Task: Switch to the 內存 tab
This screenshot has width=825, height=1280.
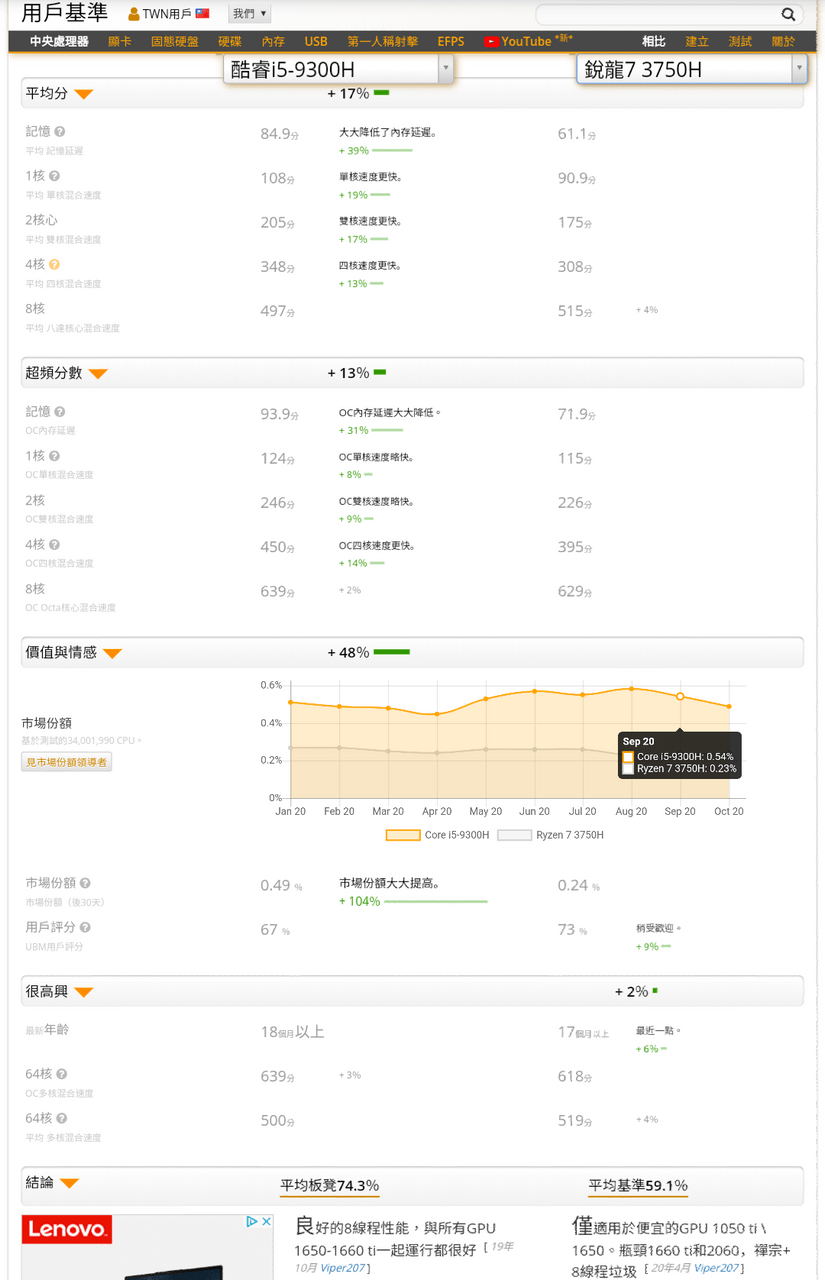Action: (x=273, y=42)
